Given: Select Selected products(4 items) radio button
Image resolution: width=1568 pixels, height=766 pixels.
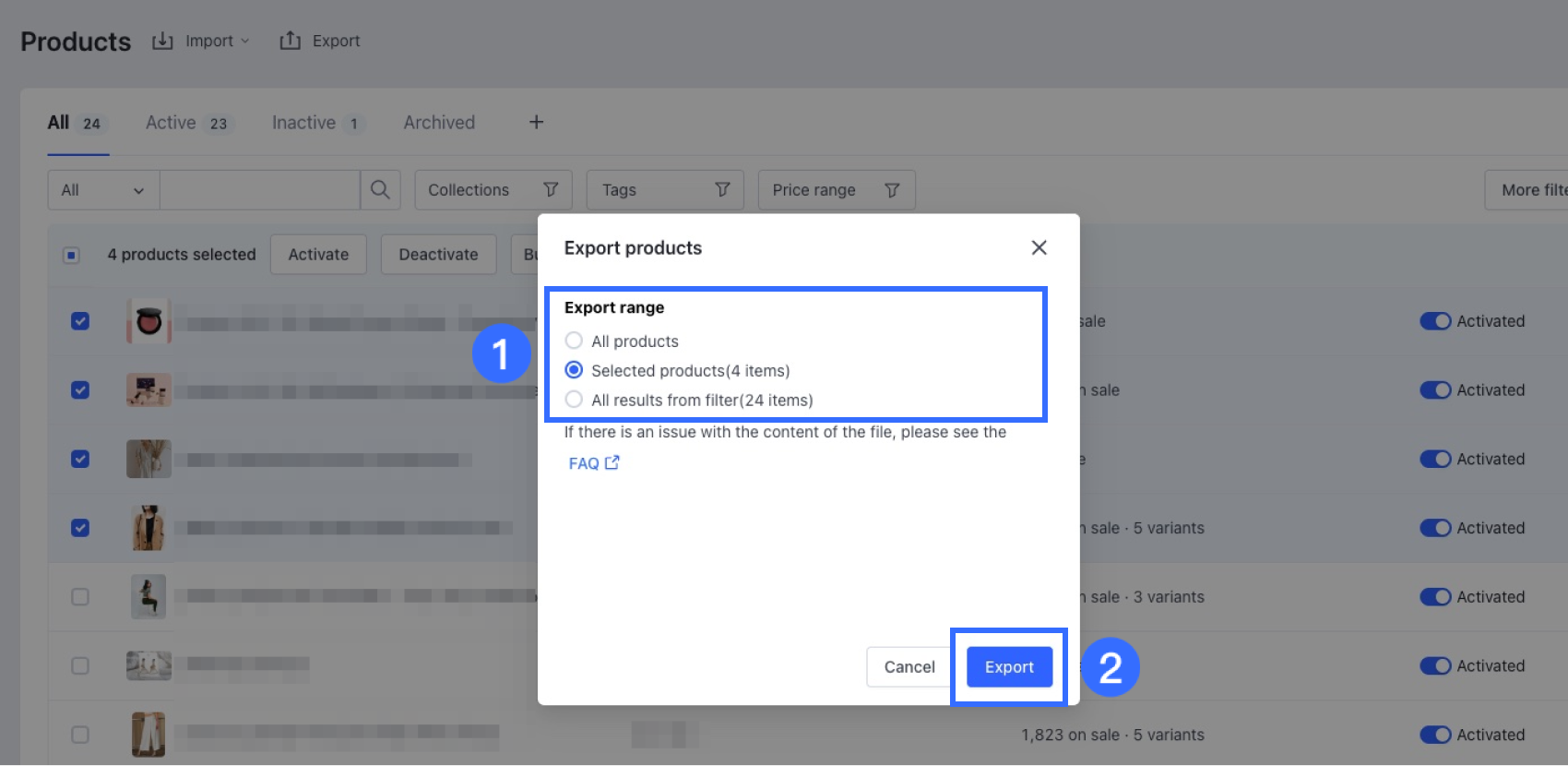Looking at the screenshot, I should tap(574, 370).
